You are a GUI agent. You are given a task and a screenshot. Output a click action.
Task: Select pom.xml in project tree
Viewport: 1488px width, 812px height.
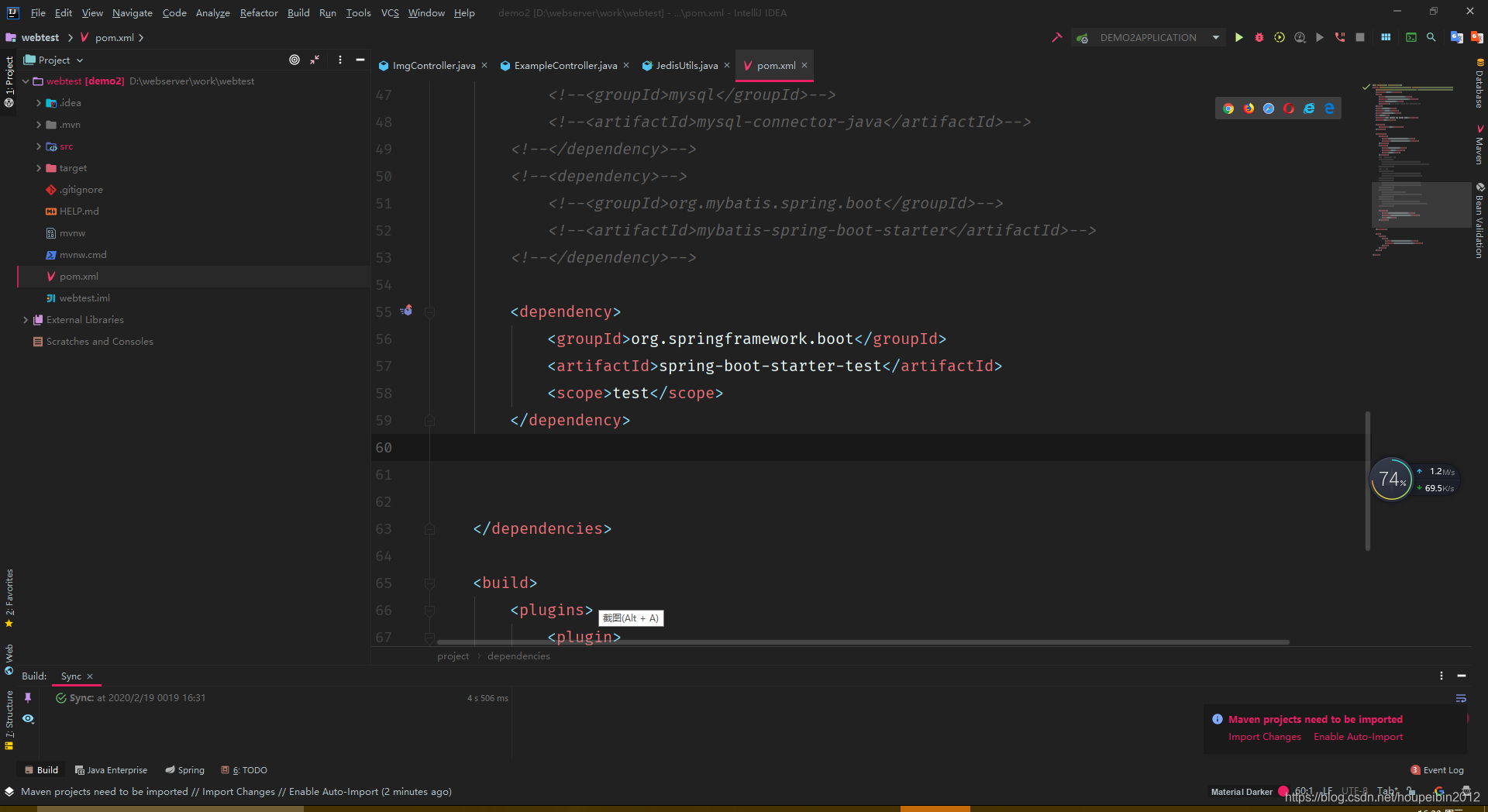click(193, 277)
